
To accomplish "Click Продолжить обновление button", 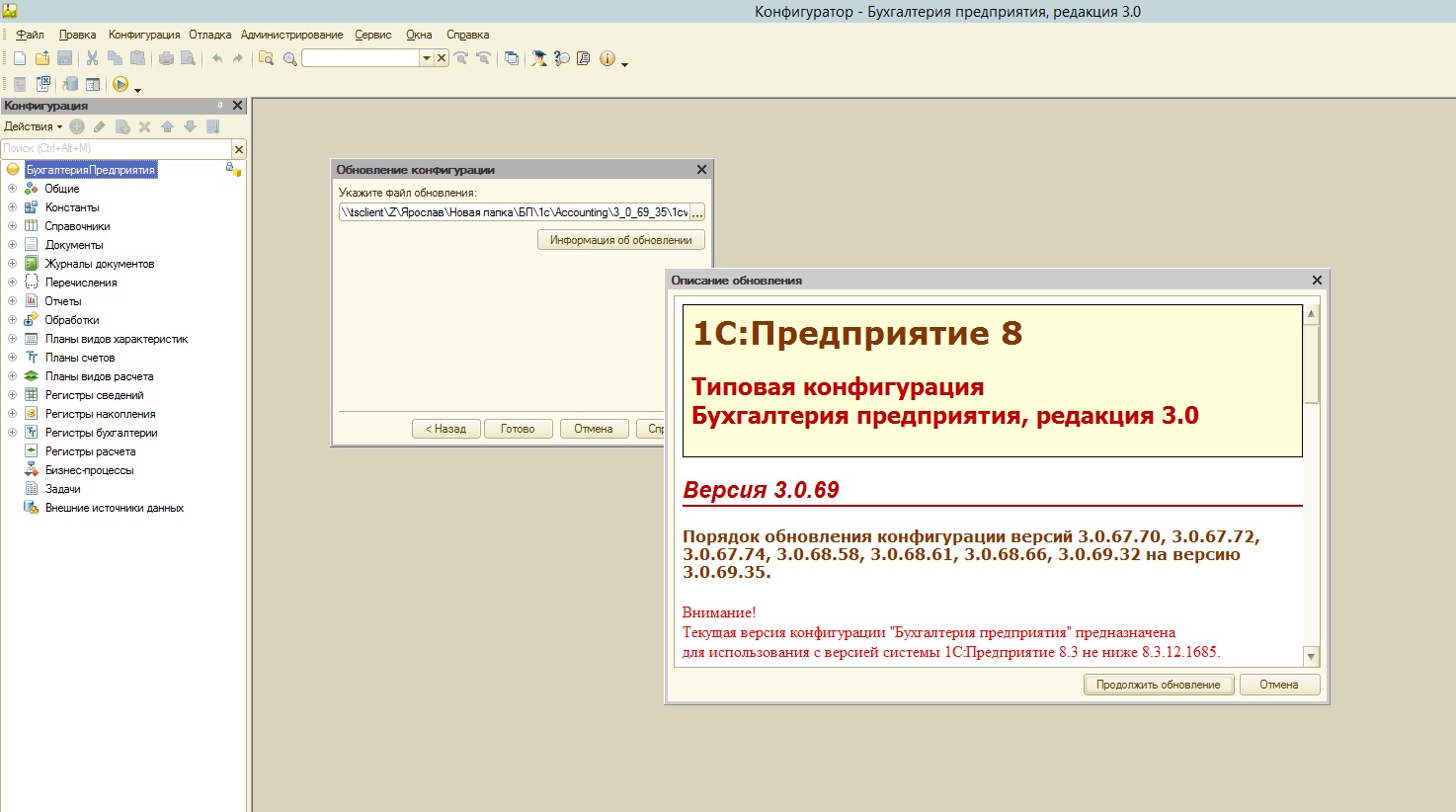I will coord(1158,685).
